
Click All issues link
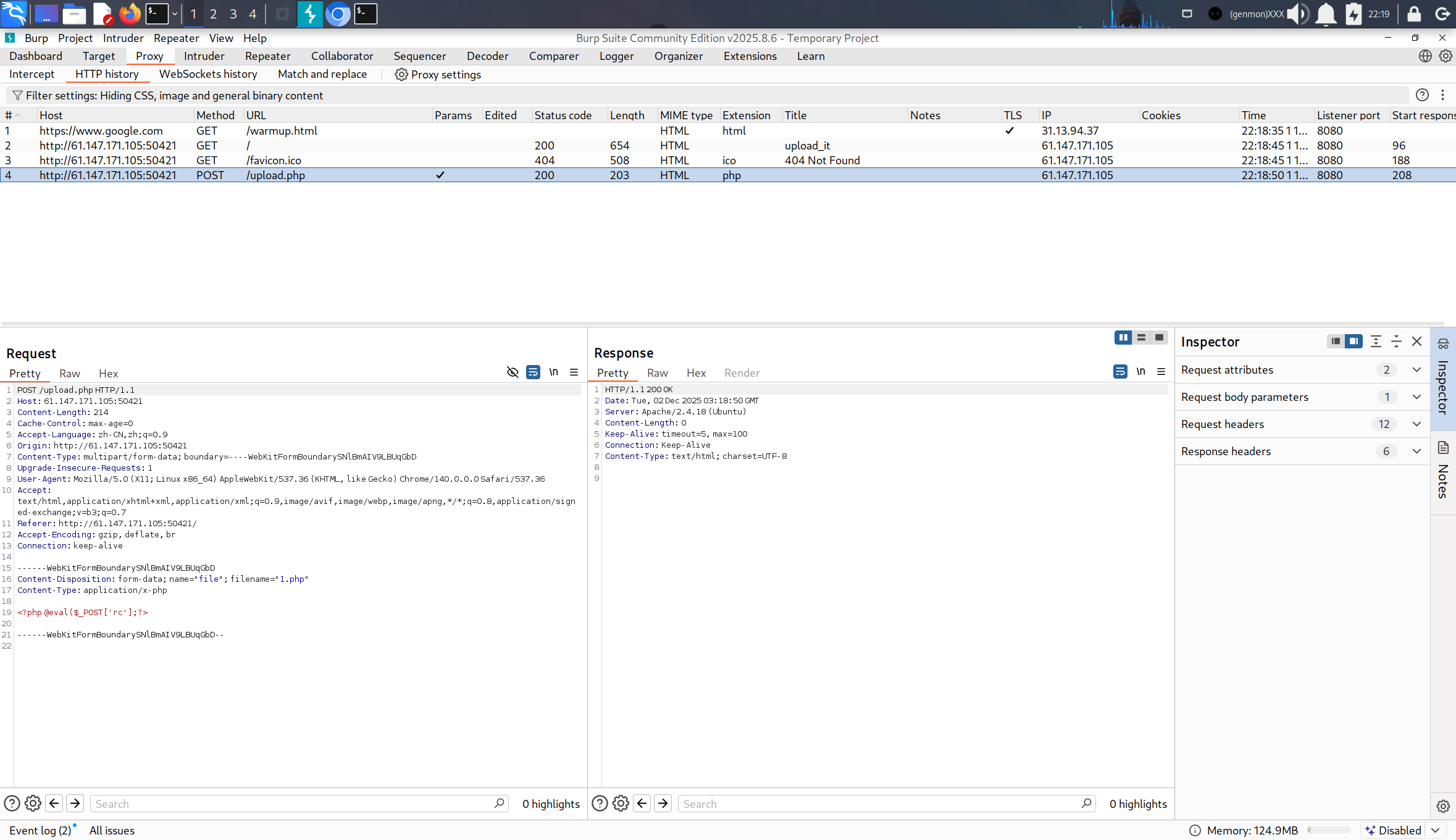tap(112, 830)
